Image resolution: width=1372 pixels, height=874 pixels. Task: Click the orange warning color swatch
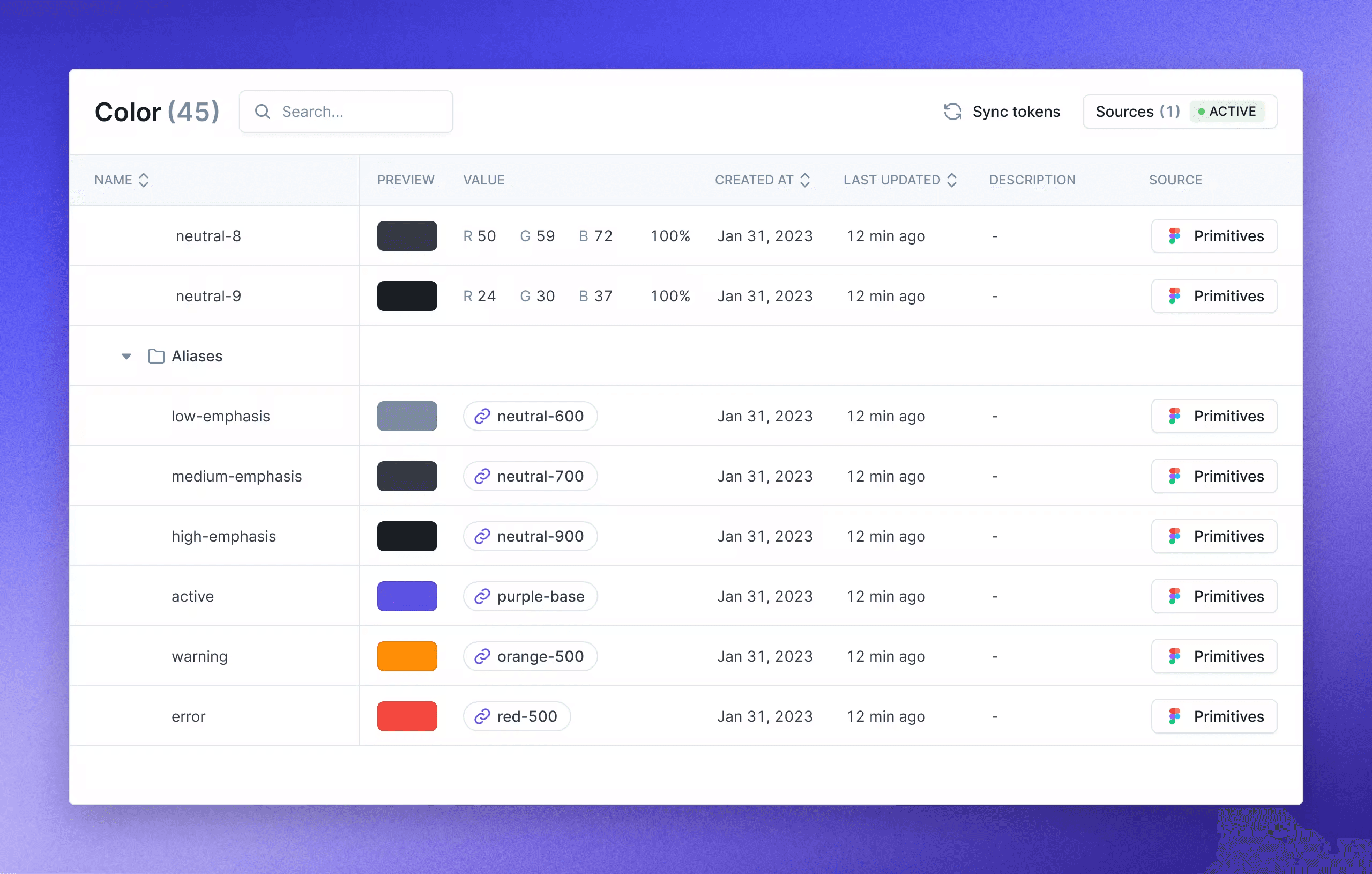tap(407, 656)
